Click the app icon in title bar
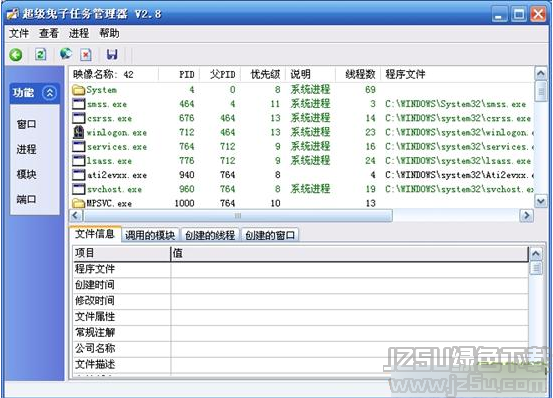The height and width of the screenshot is (398, 553). (x=13, y=14)
